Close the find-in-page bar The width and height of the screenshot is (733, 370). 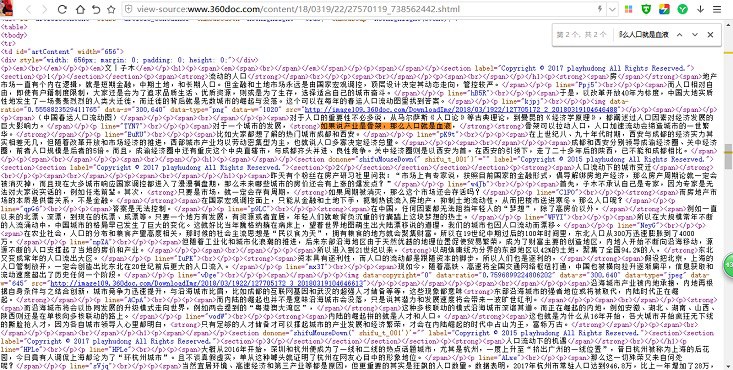(710, 35)
